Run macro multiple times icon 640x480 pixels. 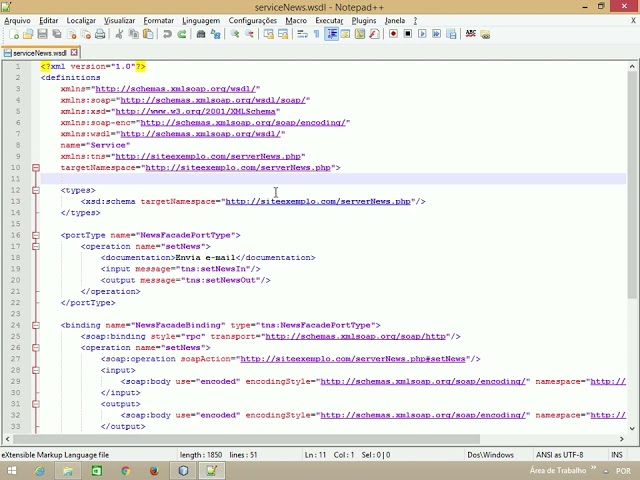tap(436, 34)
